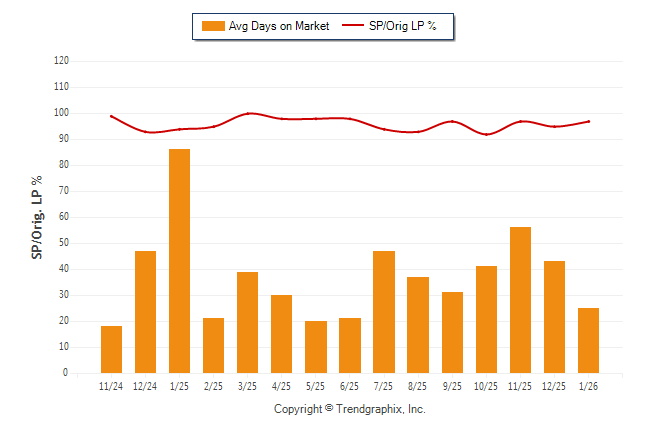
Task: Select the 4/25 bar
Action: click(282, 334)
